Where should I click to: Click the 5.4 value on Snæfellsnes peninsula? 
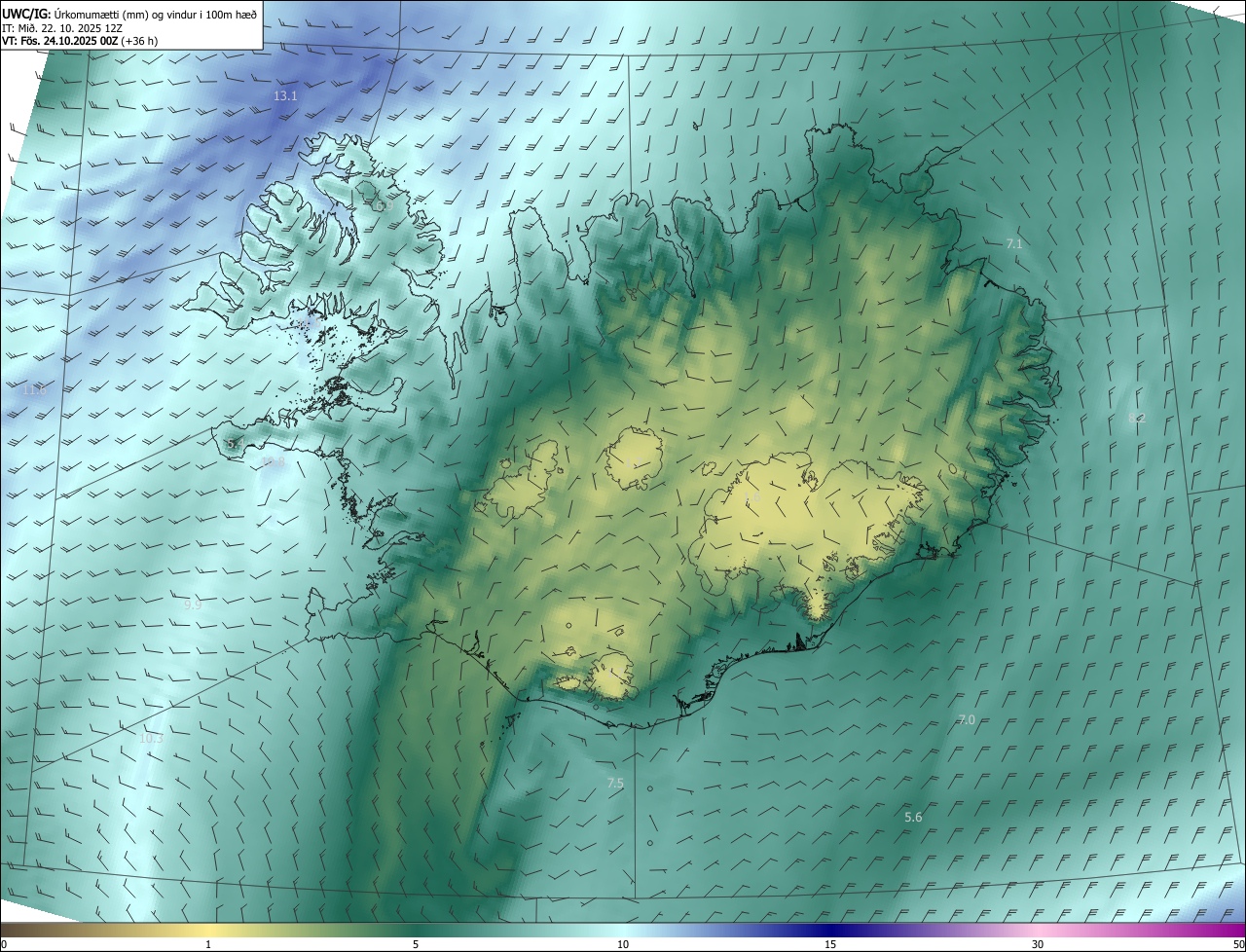(234, 444)
